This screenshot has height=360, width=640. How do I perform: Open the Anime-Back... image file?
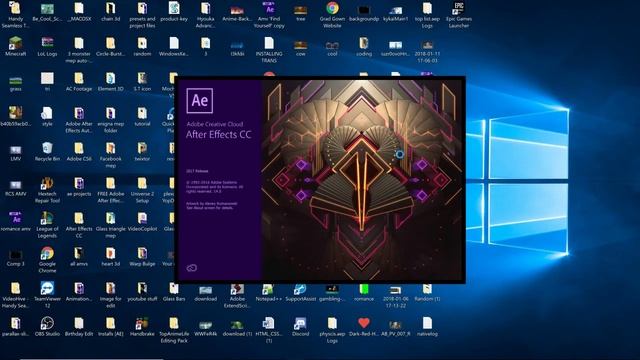click(237, 13)
